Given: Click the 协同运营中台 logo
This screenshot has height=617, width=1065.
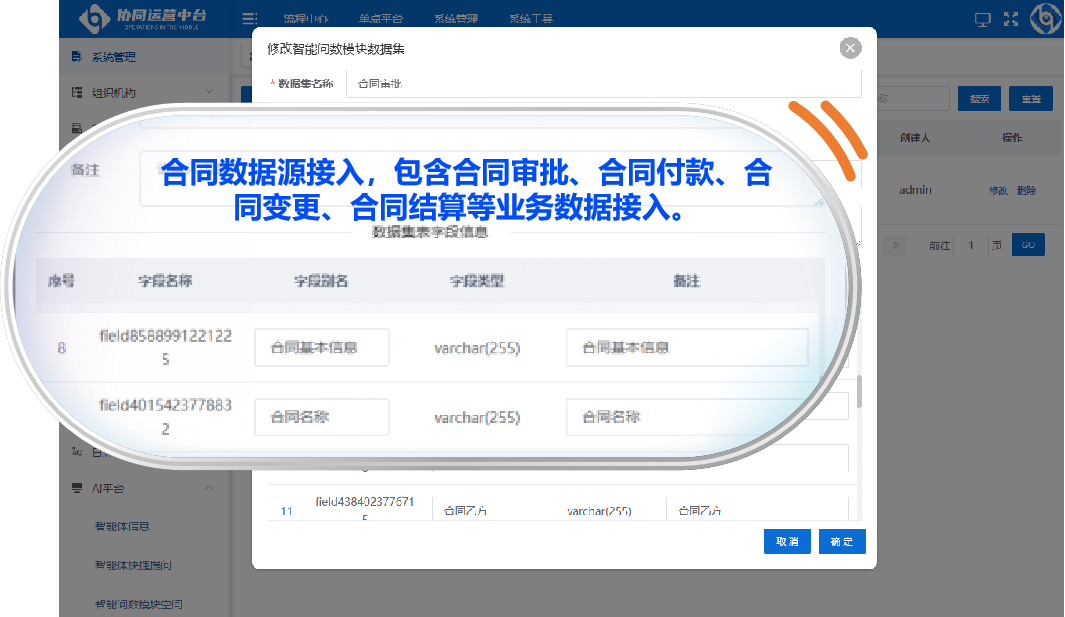Looking at the screenshot, I should pos(150,19).
